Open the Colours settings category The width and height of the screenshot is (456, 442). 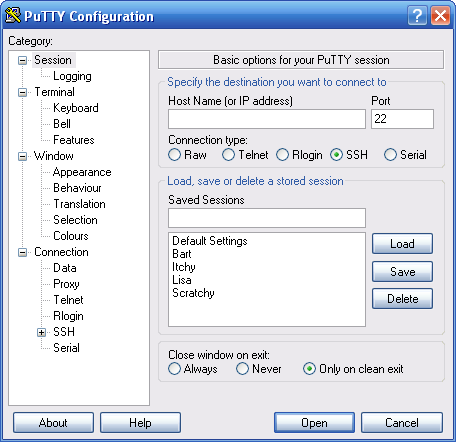[x=71, y=236]
